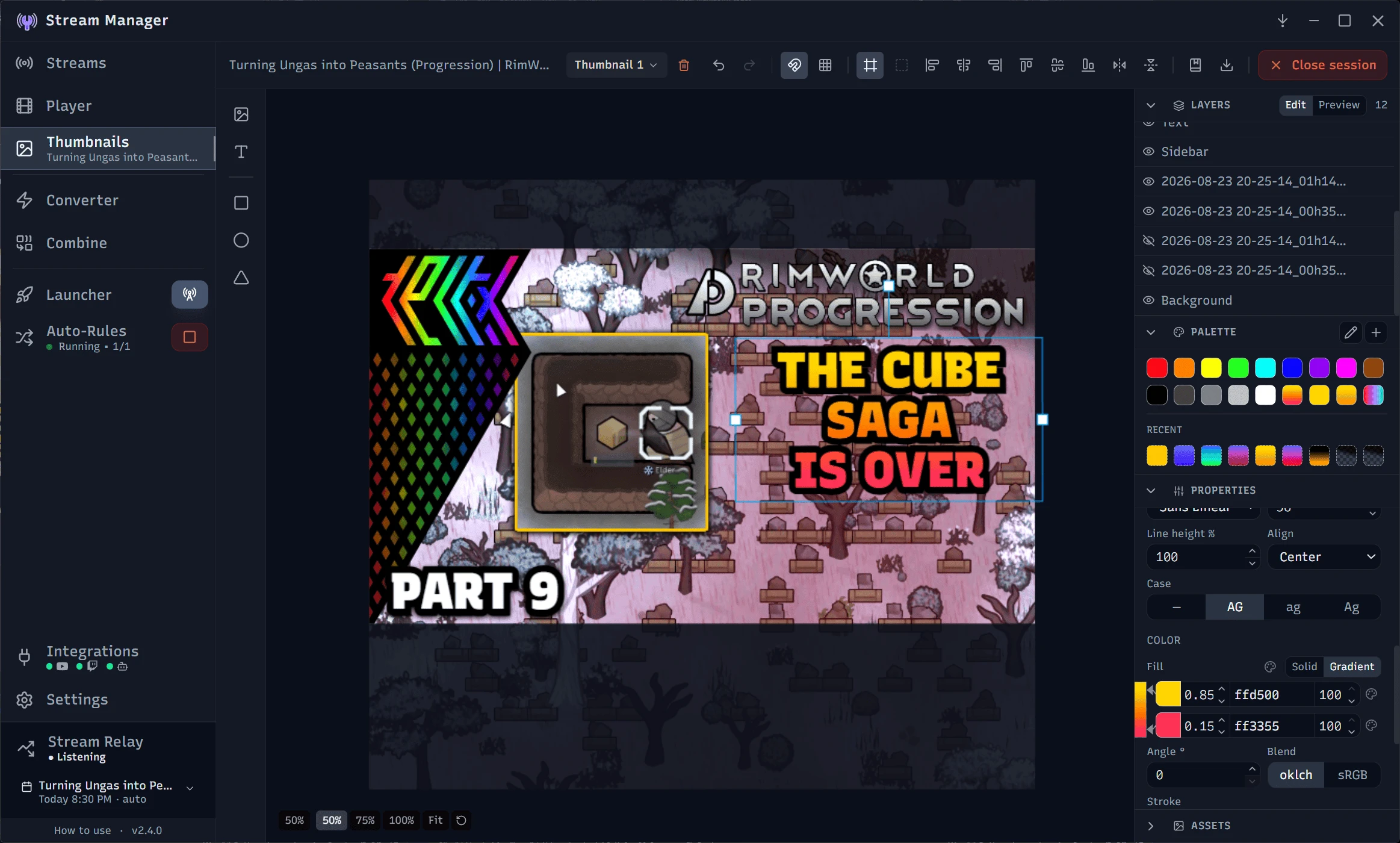Image resolution: width=1400 pixels, height=843 pixels.
Task: Open the Converter page
Action: (108, 201)
